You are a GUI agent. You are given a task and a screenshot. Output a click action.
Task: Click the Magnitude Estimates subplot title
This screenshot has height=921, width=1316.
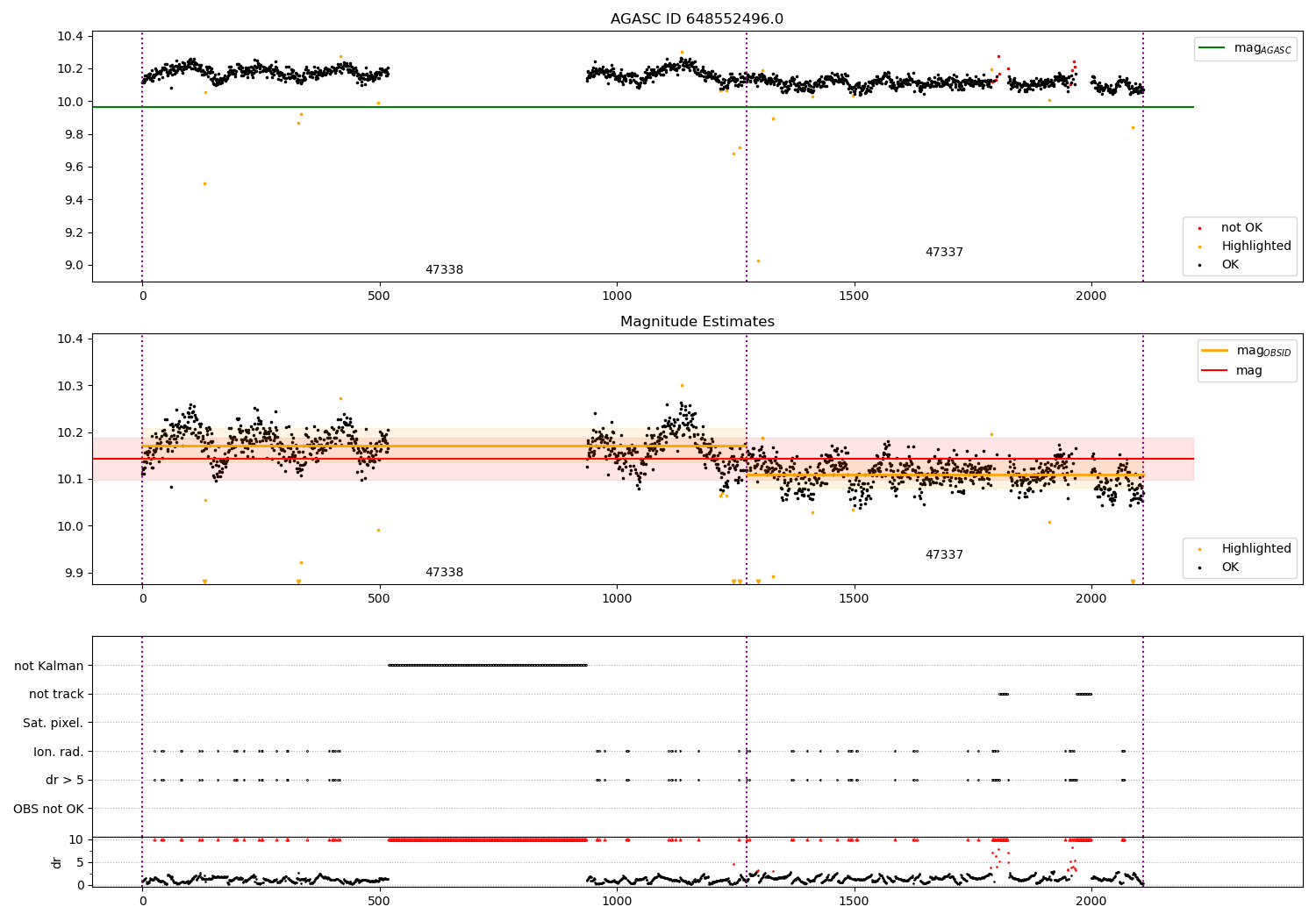point(697,322)
